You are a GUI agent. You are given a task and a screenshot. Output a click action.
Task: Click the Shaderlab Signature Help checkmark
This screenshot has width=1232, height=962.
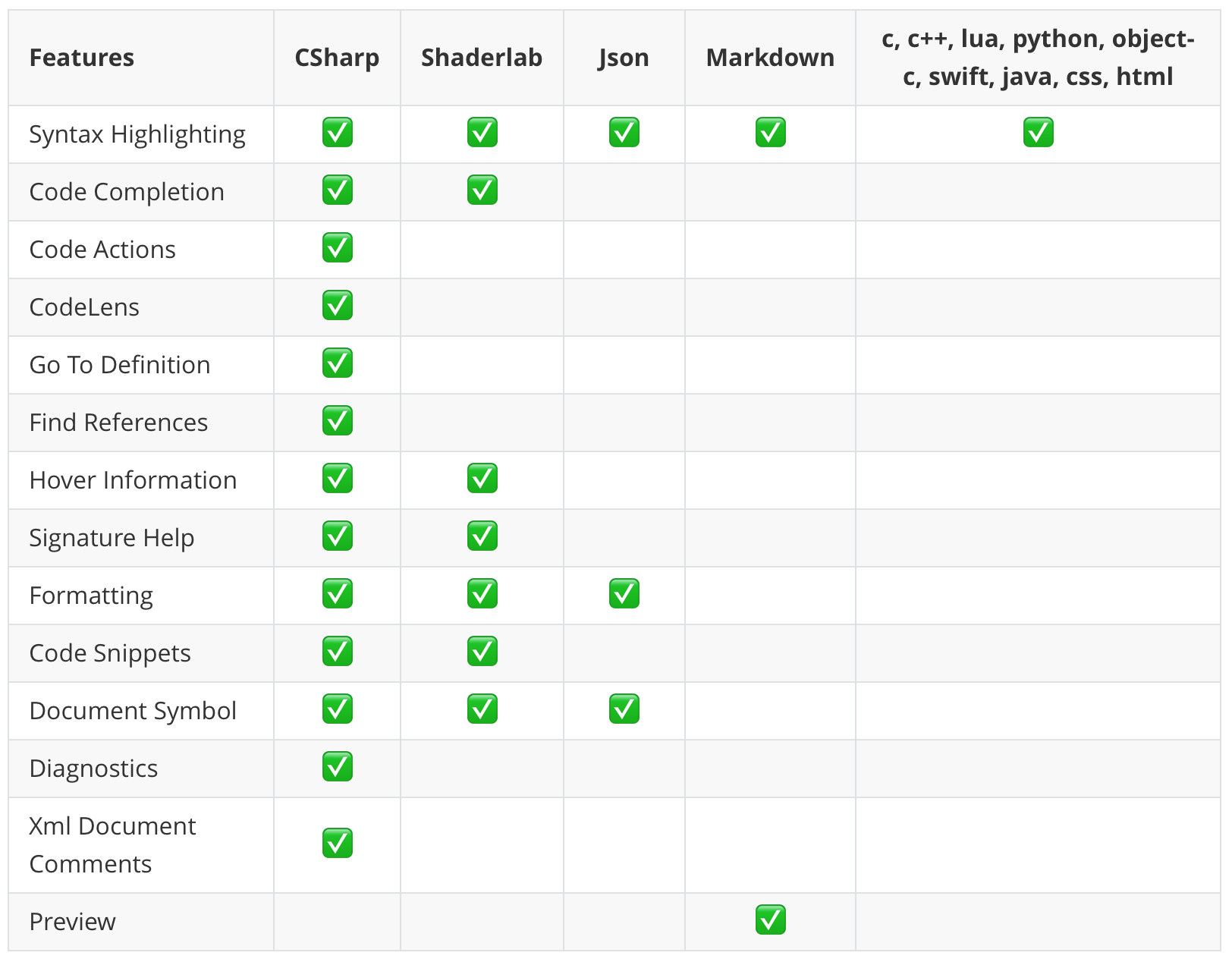(x=482, y=536)
